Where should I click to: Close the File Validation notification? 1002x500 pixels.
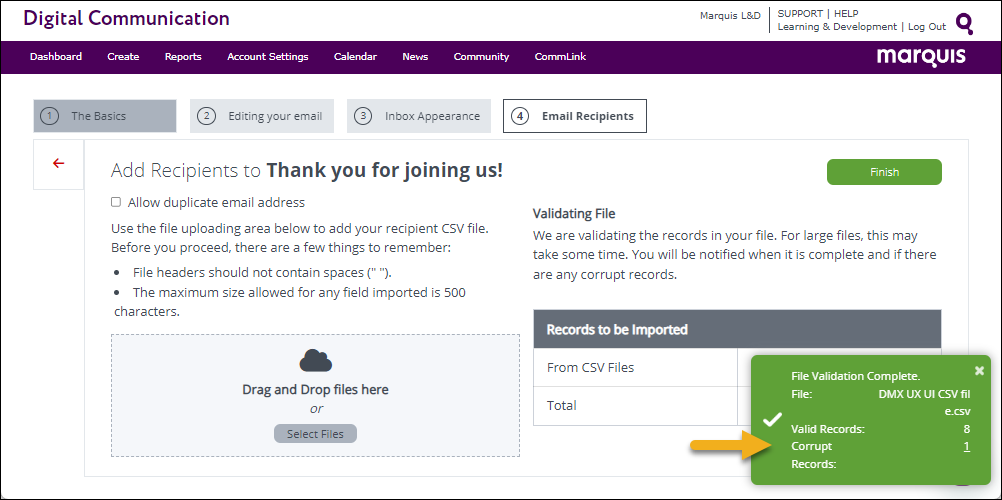[x=979, y=370]
